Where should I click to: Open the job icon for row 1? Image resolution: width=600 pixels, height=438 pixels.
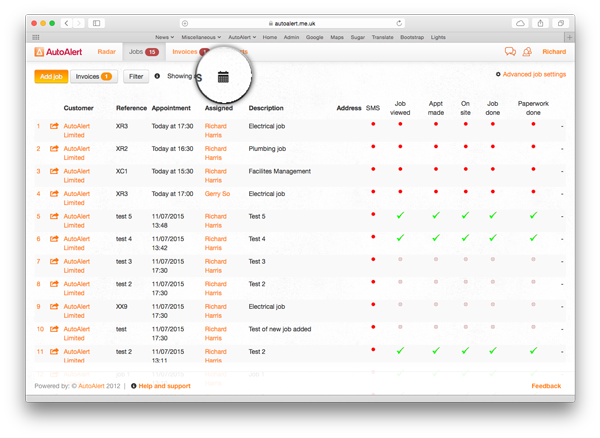point(54,126)
